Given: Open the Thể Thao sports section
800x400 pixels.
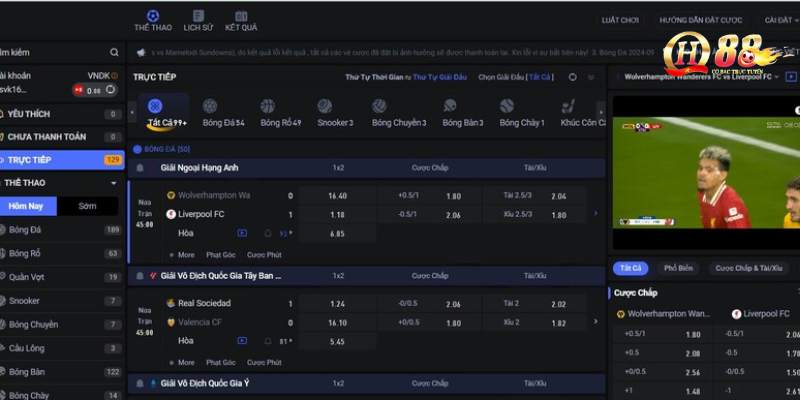Looking at the screenshot, I should click(x=153, y=21).
